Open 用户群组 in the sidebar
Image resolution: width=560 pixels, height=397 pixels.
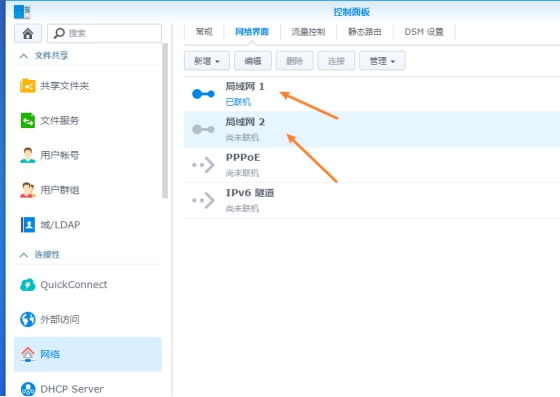tap(88, 190)
